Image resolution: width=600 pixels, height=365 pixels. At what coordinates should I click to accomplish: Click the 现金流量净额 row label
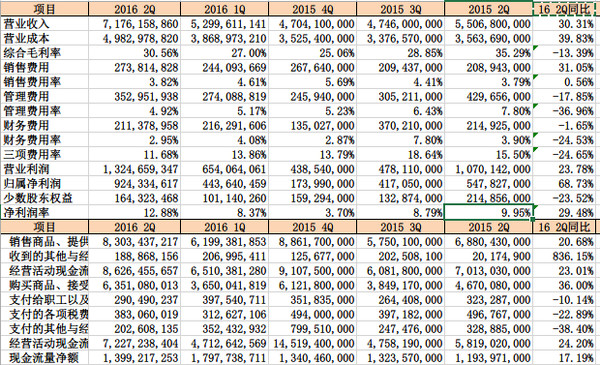click(x=45, y=358)
